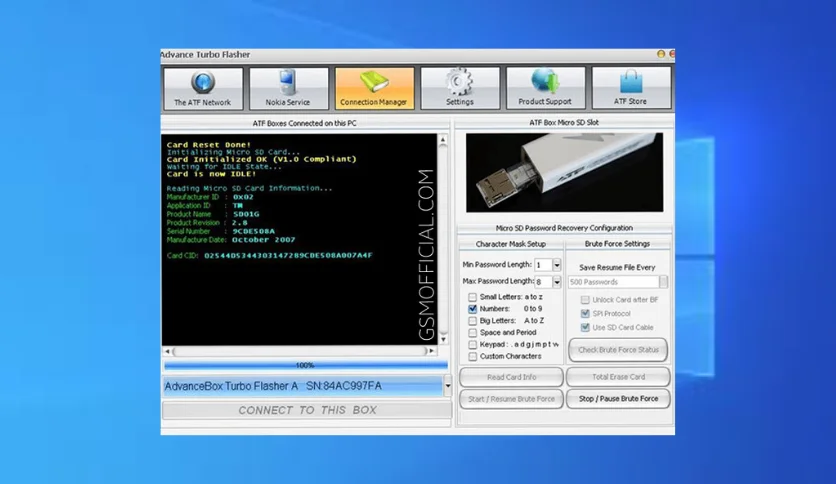836x484 pixels.
Task: Expand the Max Password Length dropdown
Action: 557,281
